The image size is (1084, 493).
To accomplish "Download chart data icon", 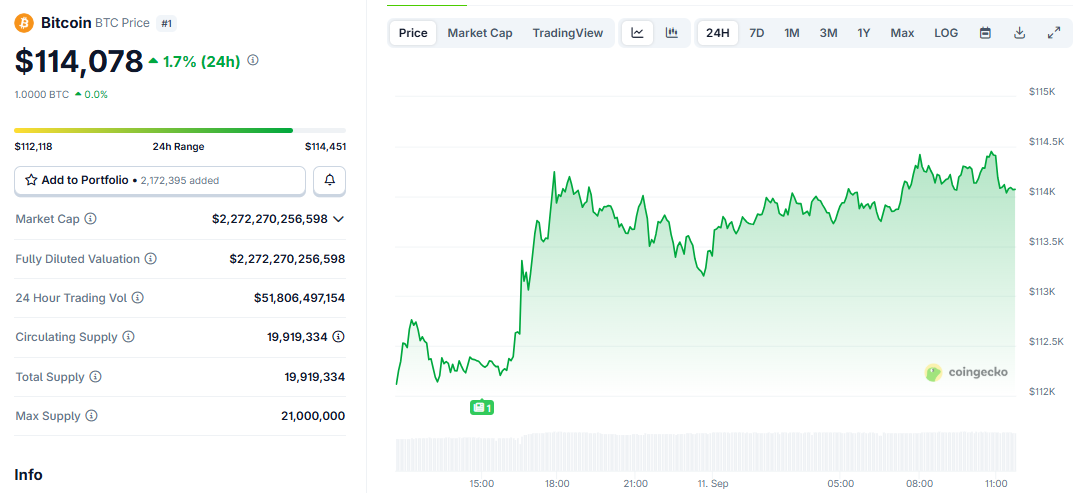I will (x=1019, y=32).
